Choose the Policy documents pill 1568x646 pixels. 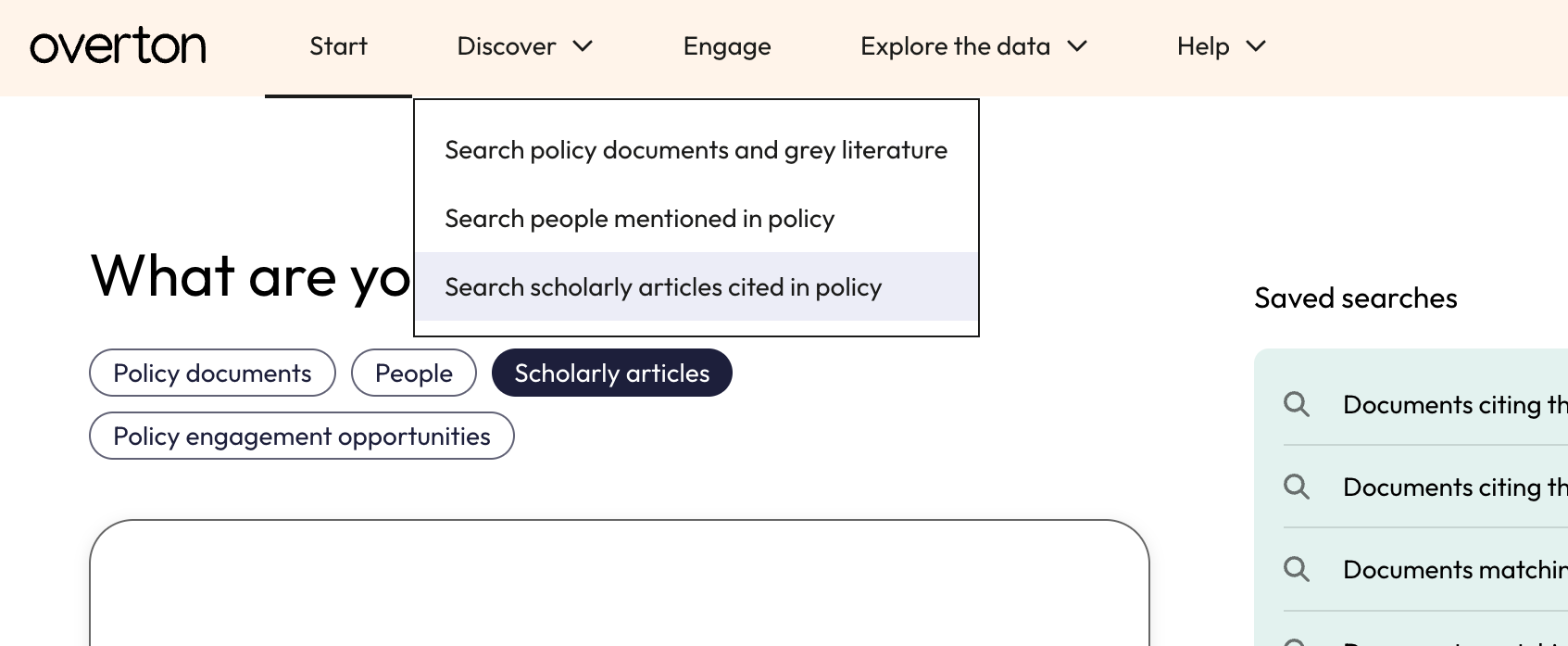coord(212,373)
